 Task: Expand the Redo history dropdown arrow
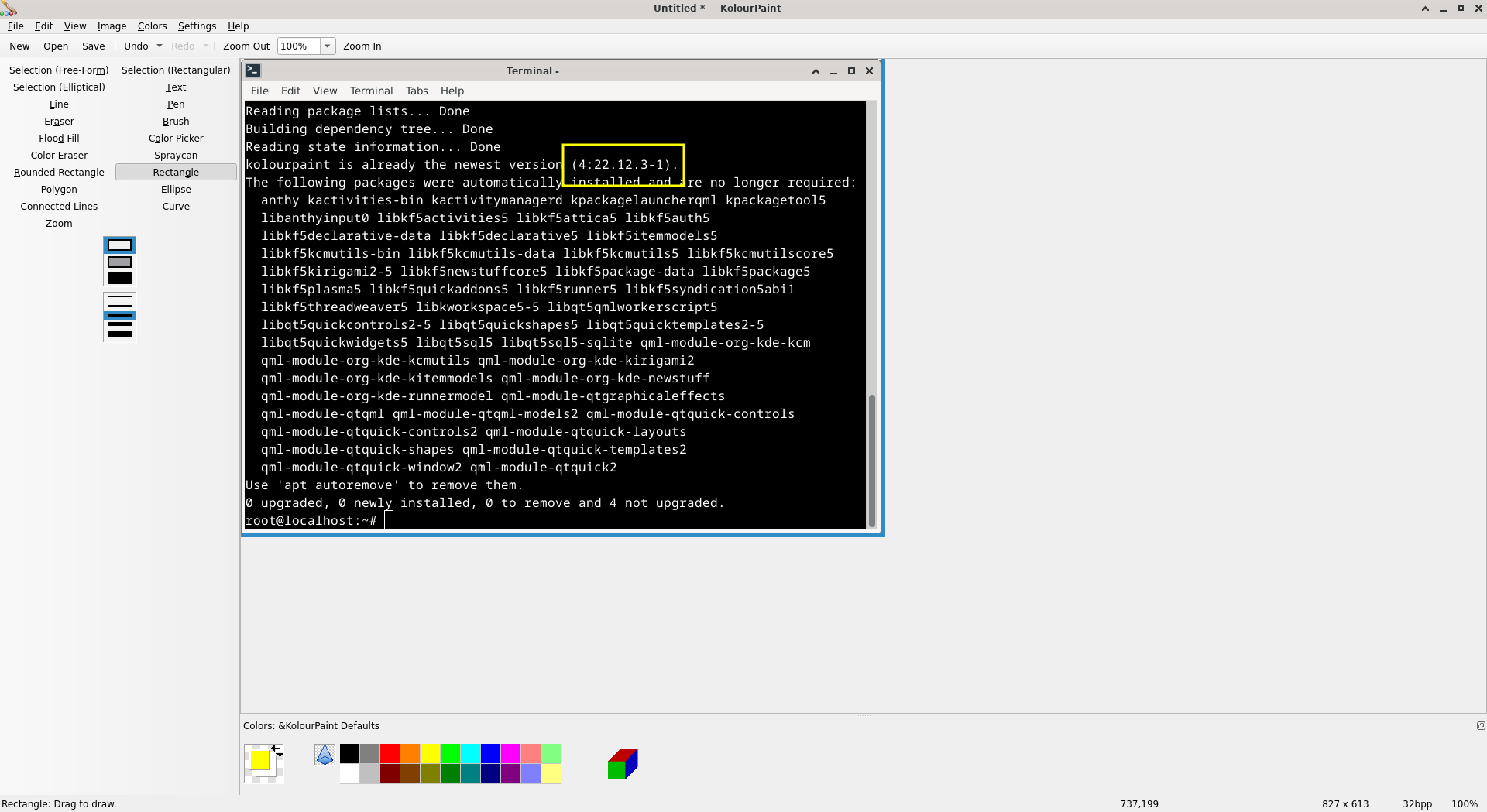206,46
